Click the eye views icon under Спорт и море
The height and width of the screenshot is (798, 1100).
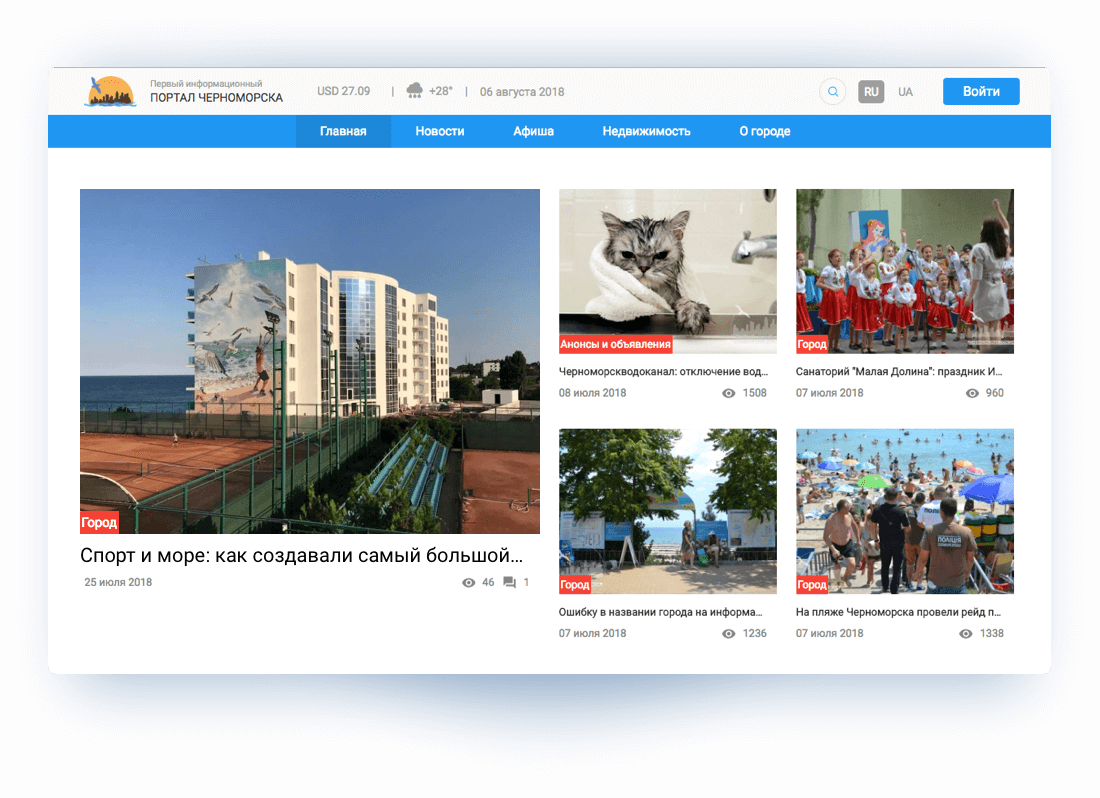(467, 582)
